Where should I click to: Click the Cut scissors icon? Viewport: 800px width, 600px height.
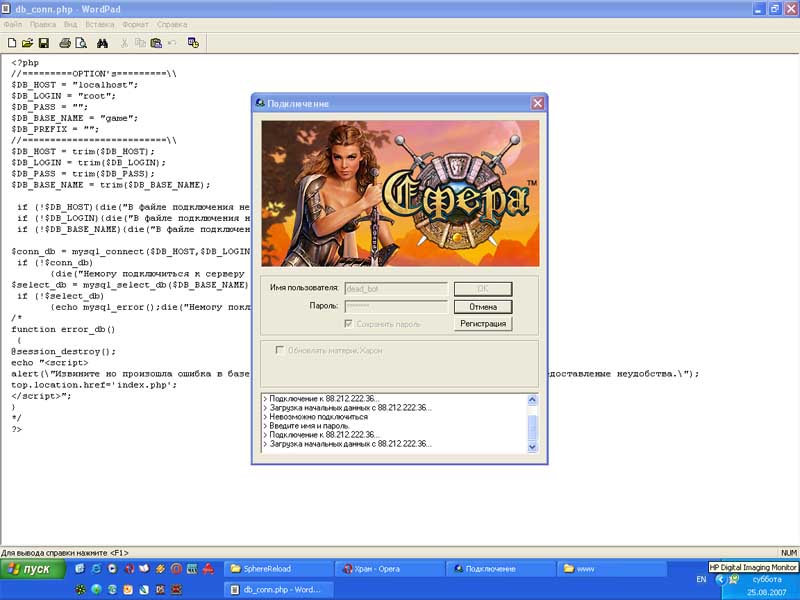click(124, 43)
